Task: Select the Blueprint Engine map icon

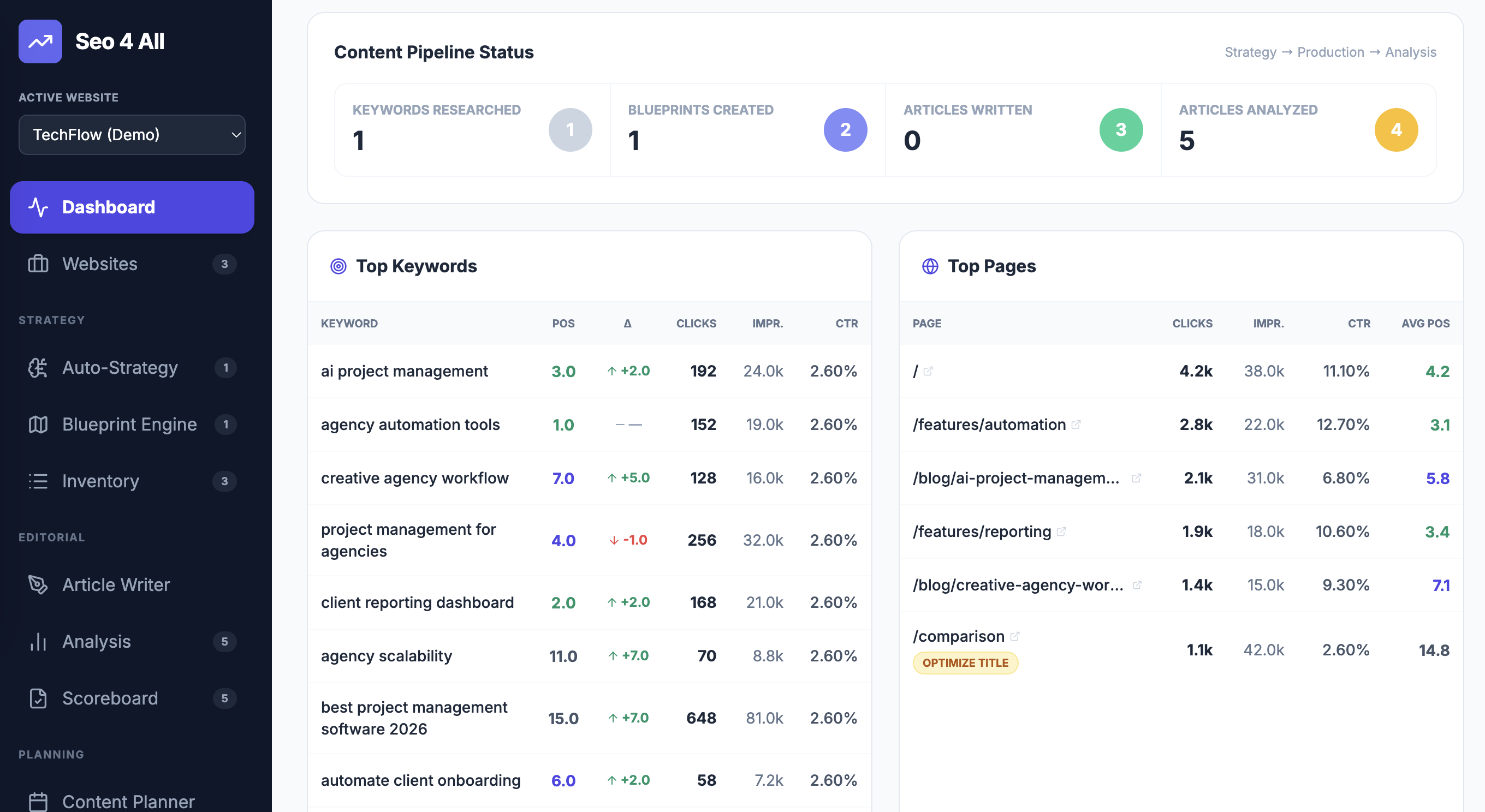Action: point(38,424)
